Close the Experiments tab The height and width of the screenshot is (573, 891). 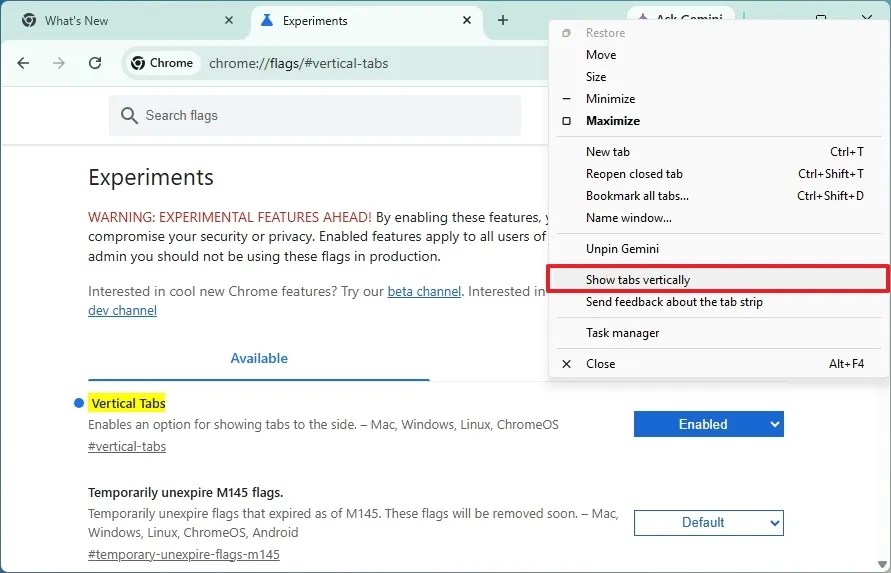[x=467, y=20]
